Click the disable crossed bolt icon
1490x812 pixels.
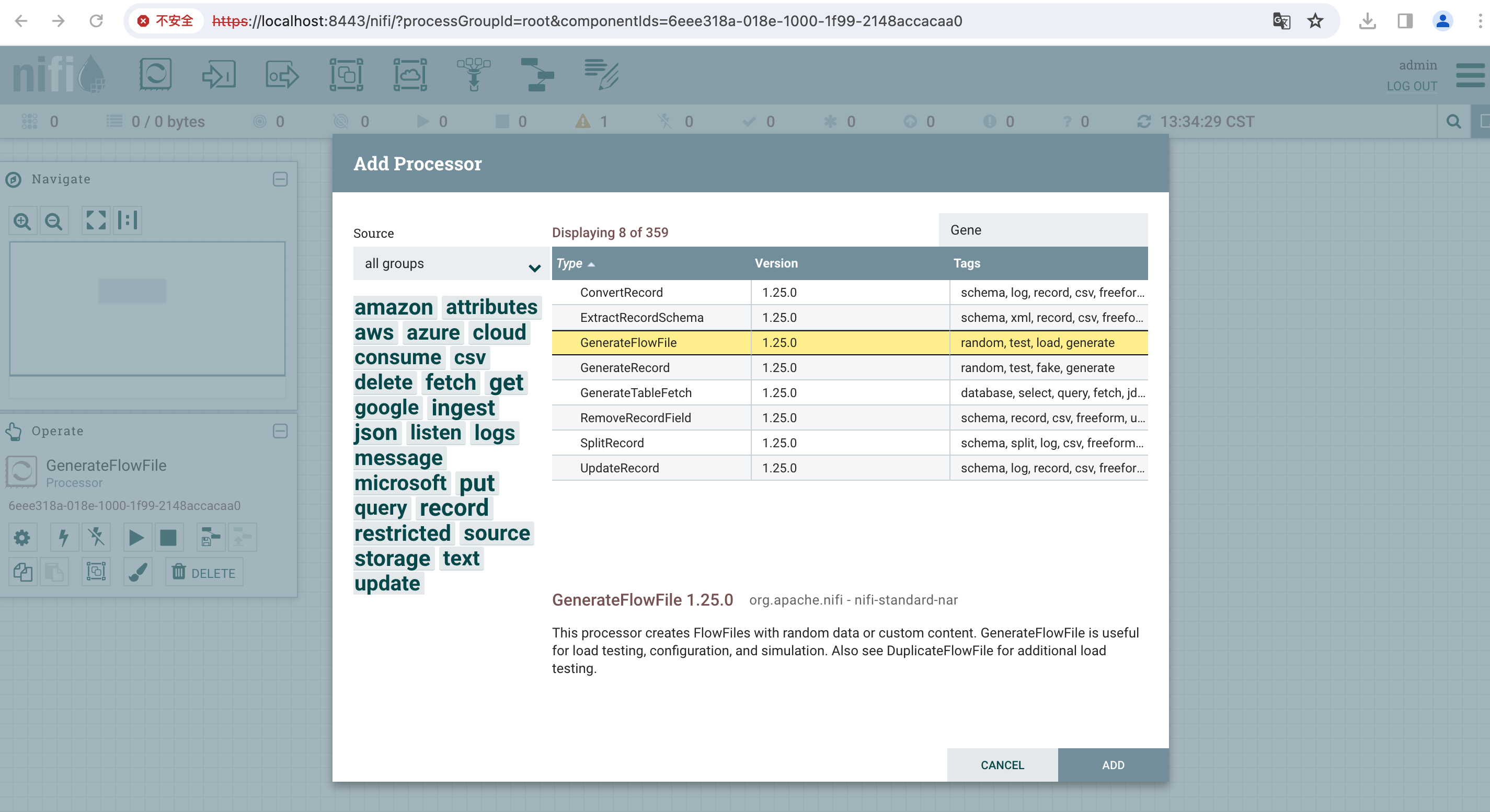(96, 538)
